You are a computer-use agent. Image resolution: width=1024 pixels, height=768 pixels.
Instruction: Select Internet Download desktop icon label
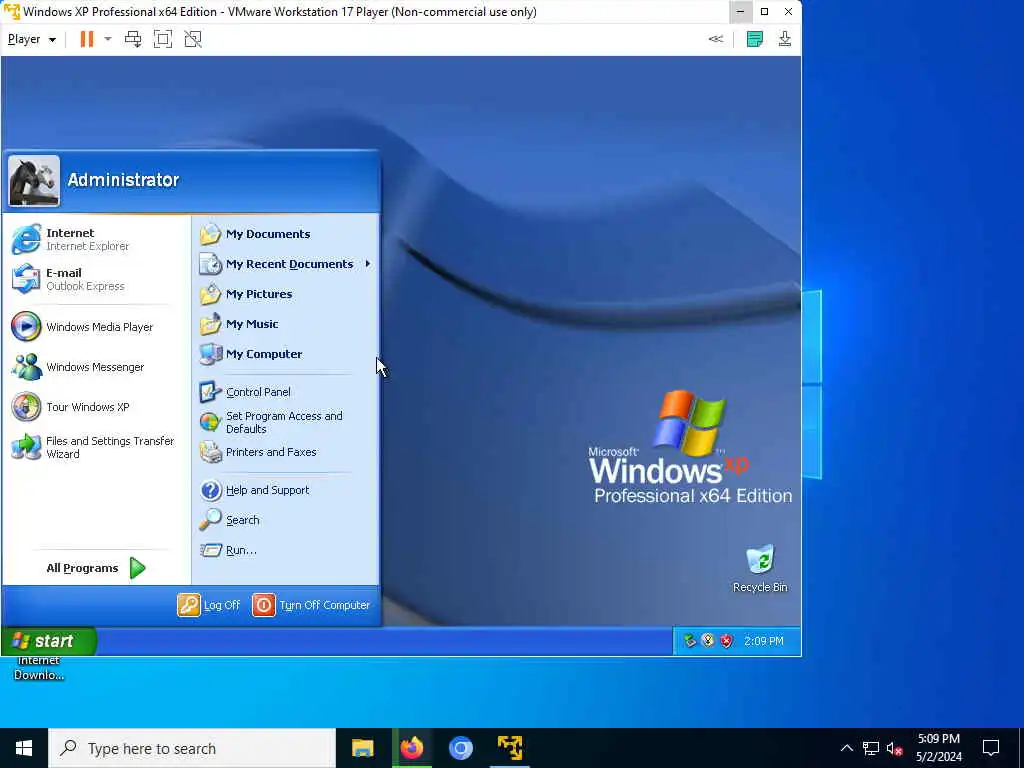[x=39, y=668]
